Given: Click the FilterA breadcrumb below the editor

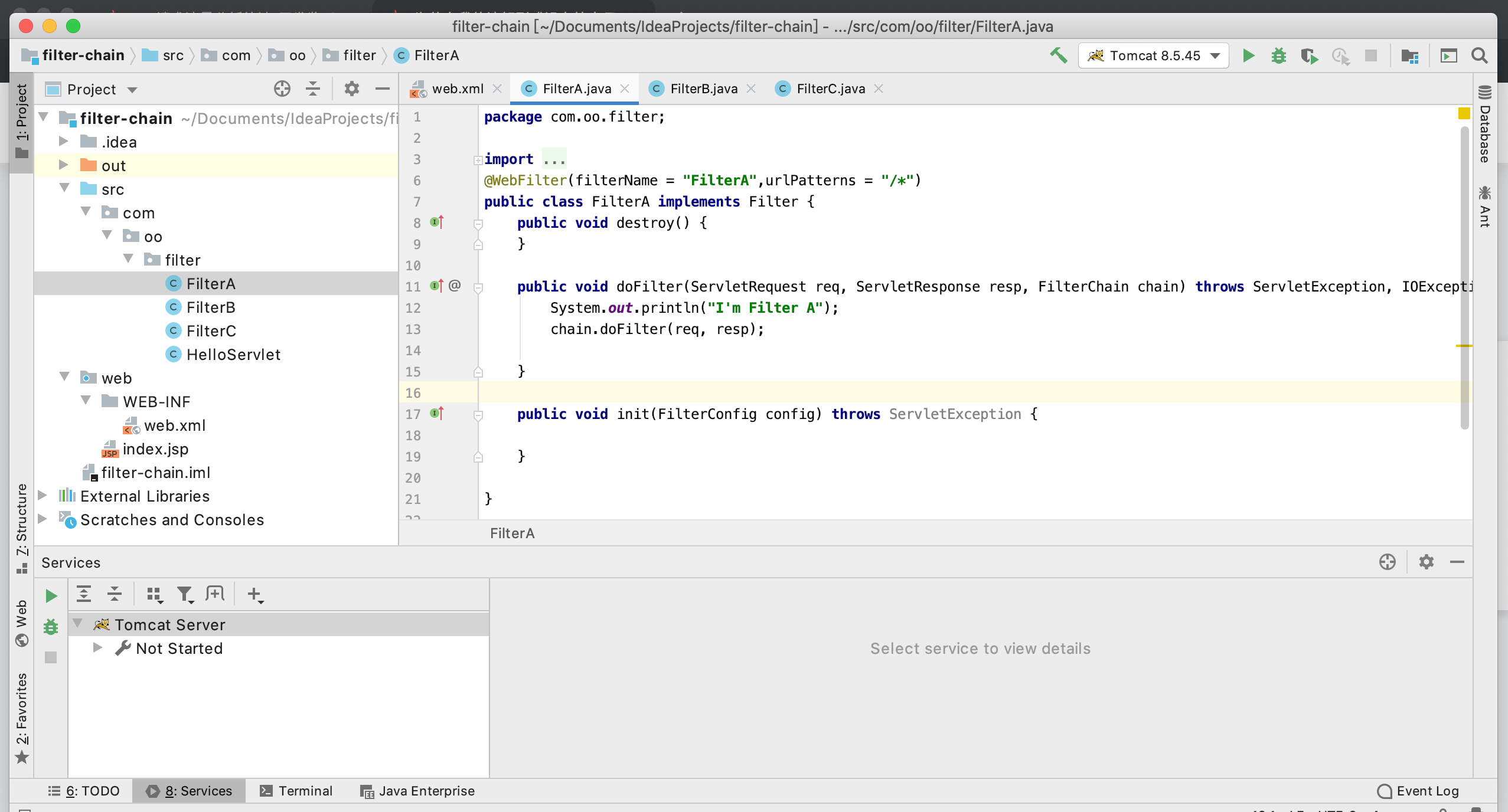Looking at the screenshot, I should pyautogui.click(x=513, y=533).
